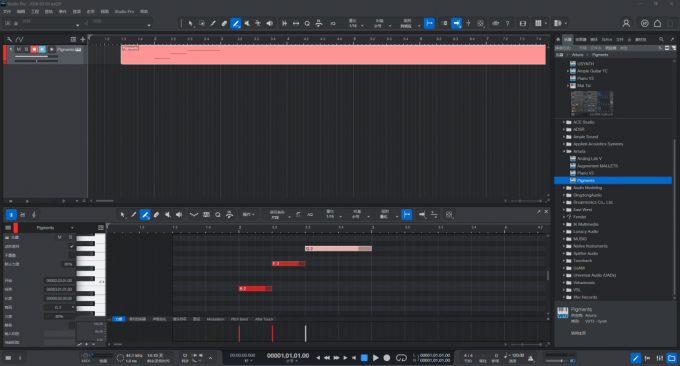Open the quantize 1/16 dropdown in top toolbar
The width and height of the screenshot is (680, 366).
click(x=356, y=23)
